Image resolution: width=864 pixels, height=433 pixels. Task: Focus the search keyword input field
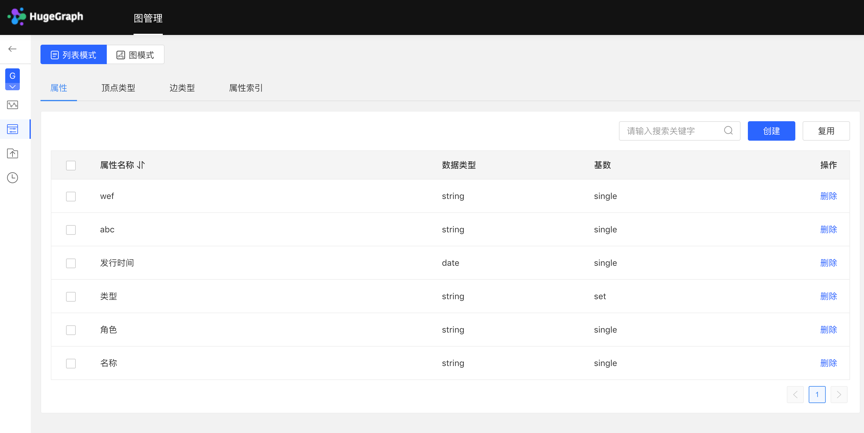pos(670,131)
